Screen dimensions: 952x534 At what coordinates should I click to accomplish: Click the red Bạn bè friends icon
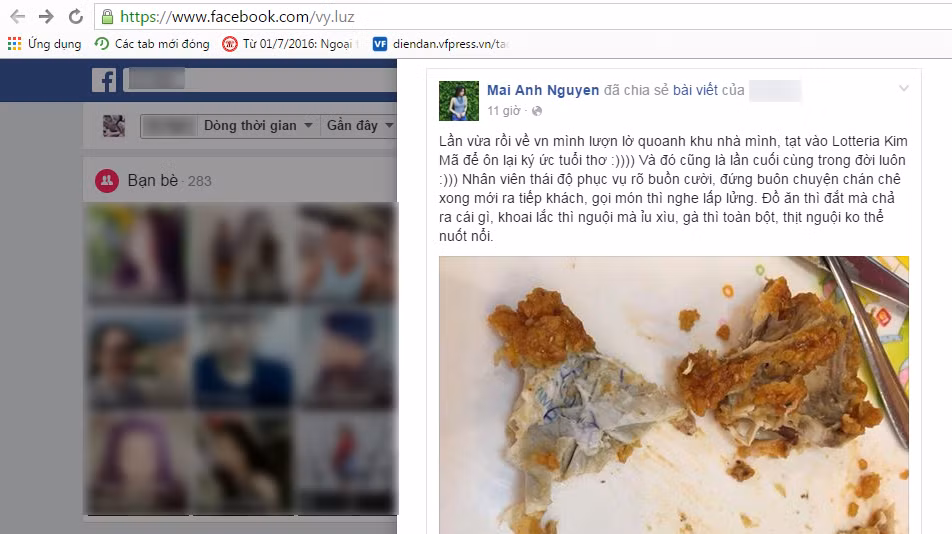[107, 180]
